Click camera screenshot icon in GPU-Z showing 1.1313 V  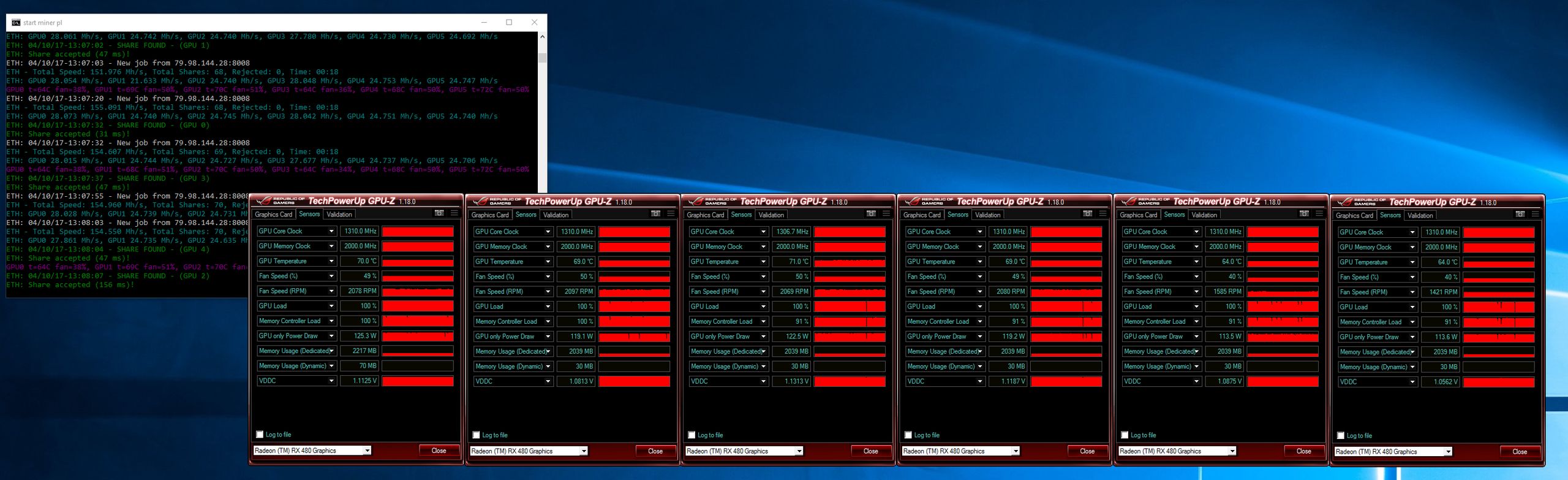click(872, 214)
